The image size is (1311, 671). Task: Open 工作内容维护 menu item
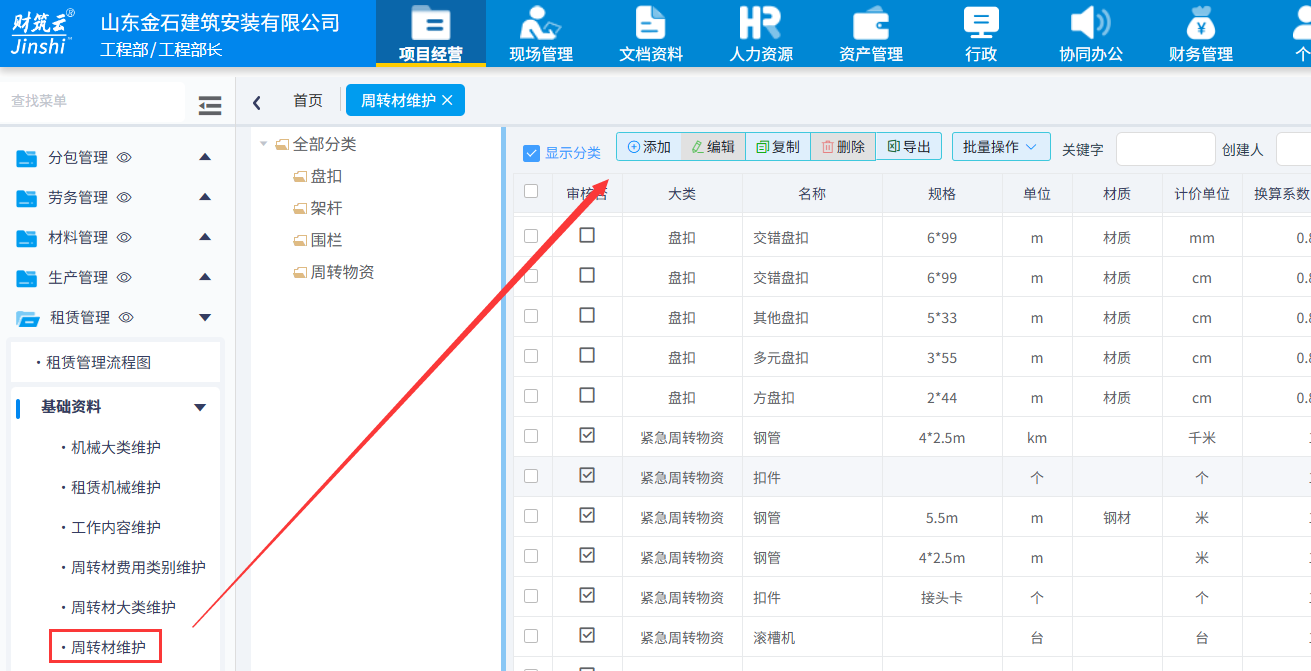click(x=116, y=528)
